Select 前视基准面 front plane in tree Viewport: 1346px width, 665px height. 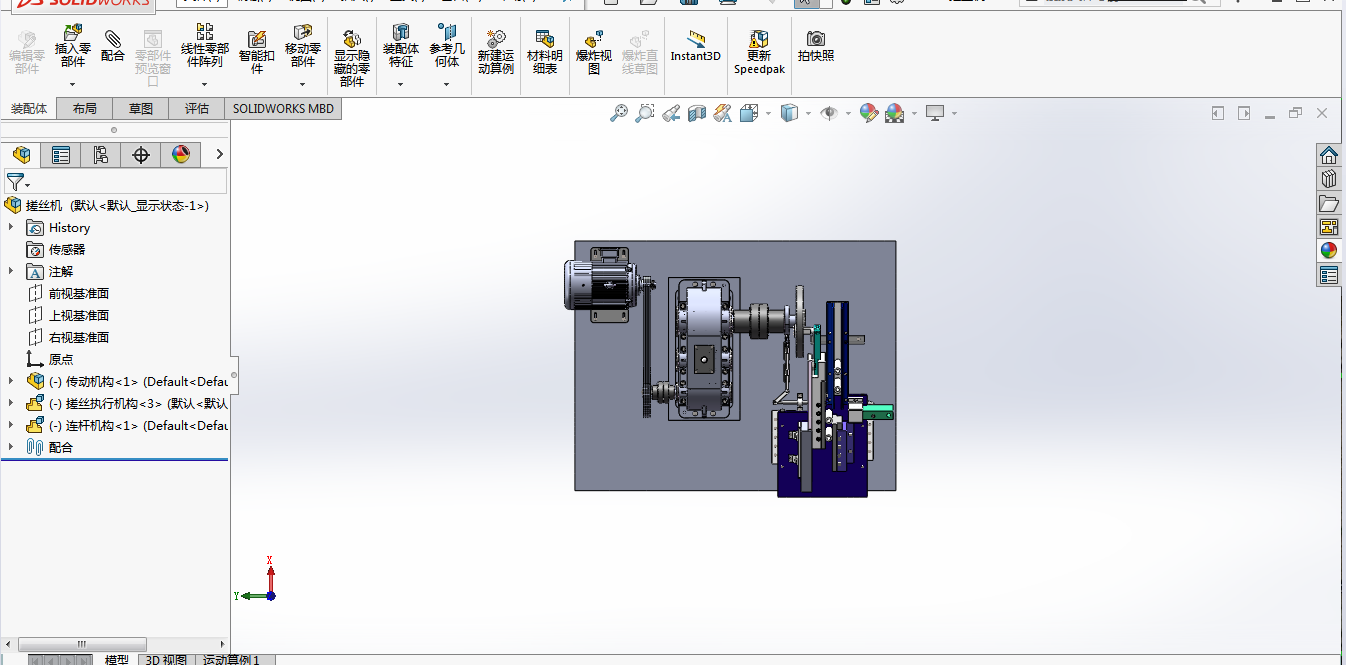point(79,294)
